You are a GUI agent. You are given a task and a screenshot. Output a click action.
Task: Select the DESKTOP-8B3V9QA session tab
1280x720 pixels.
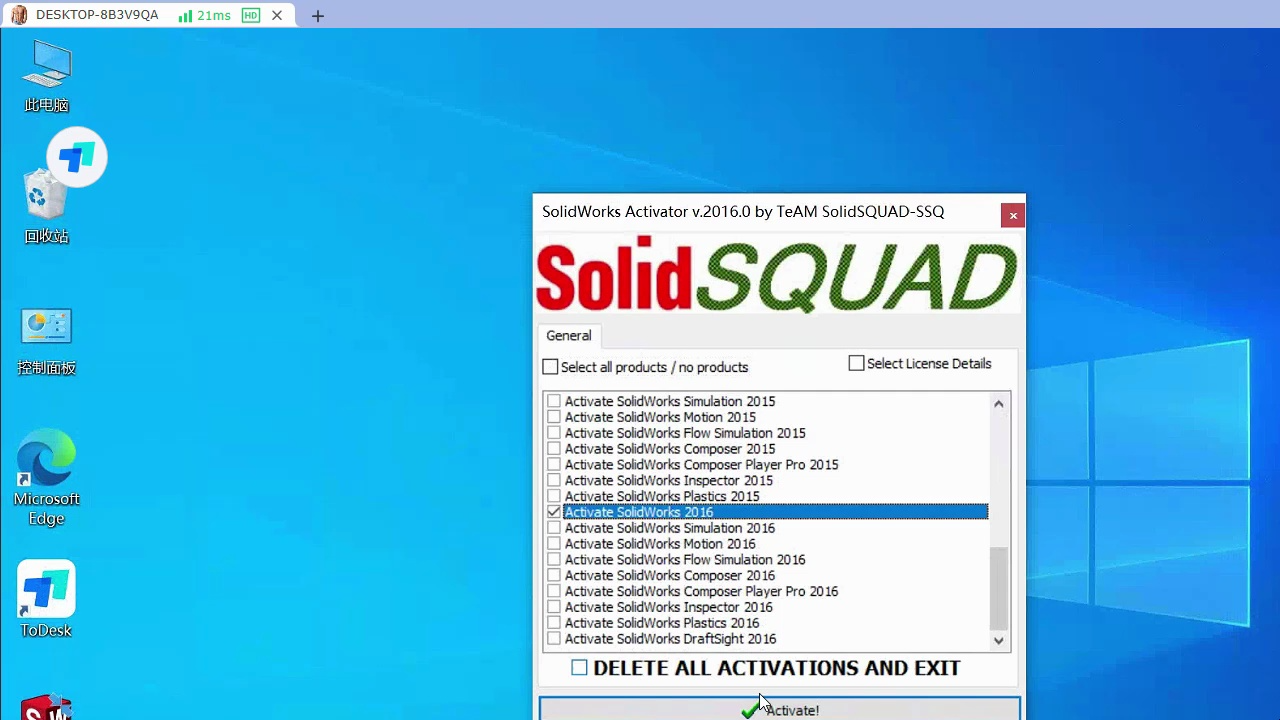[x=148, y=15]
